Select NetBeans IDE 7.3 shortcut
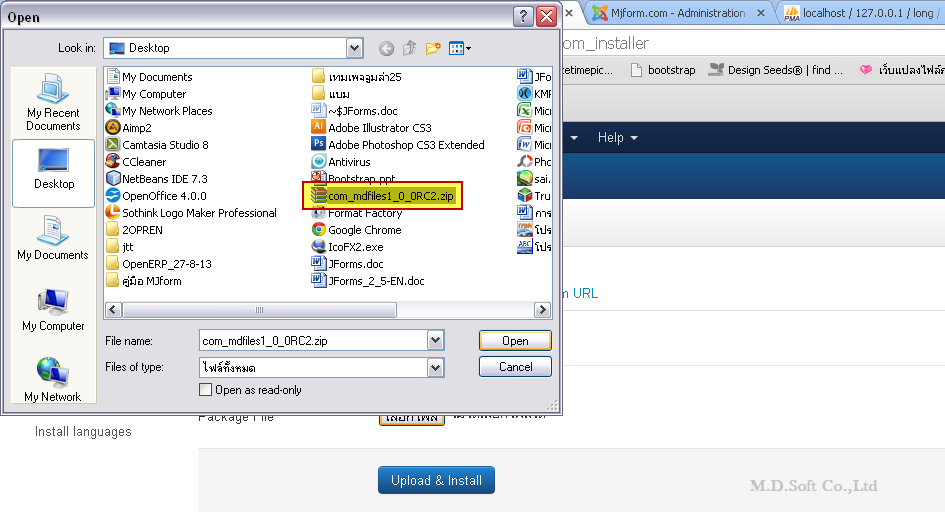Image resolution: width=945 pixels, height=530 pixels. click(156, 179)
